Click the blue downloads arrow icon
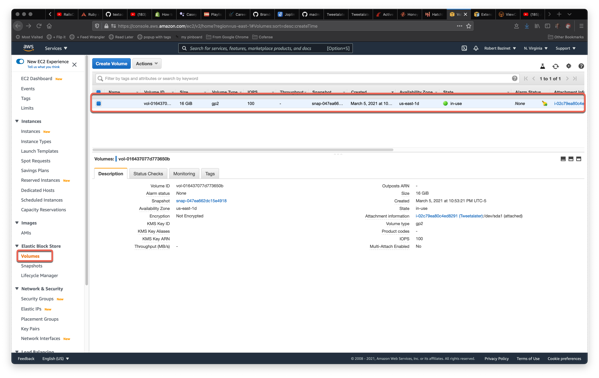Viewport: 599px width, 378px height. tap(527, 26)
